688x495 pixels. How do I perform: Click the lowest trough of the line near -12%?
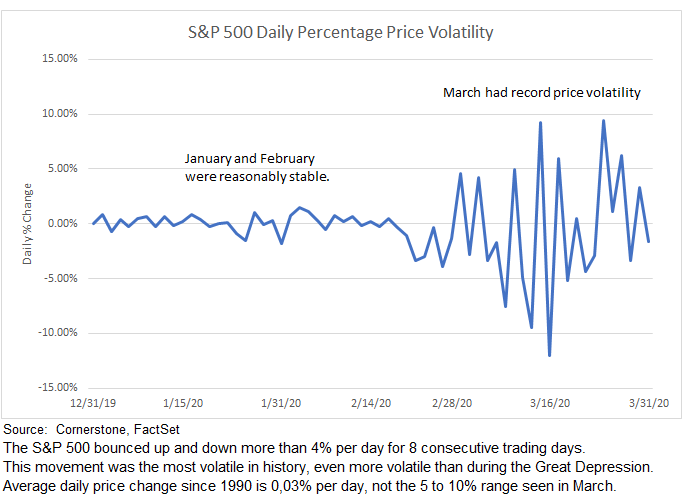coord(550,355)
